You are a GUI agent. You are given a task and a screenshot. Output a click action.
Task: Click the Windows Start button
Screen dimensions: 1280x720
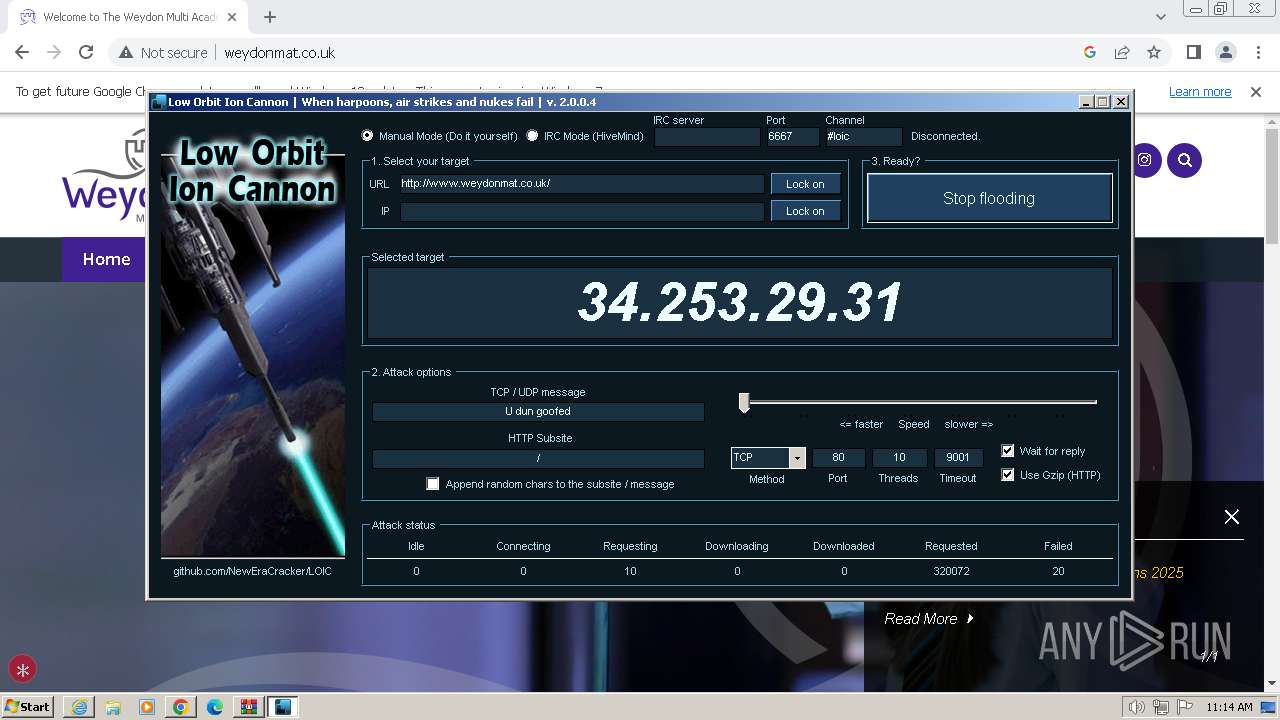[x=28, y=707]
